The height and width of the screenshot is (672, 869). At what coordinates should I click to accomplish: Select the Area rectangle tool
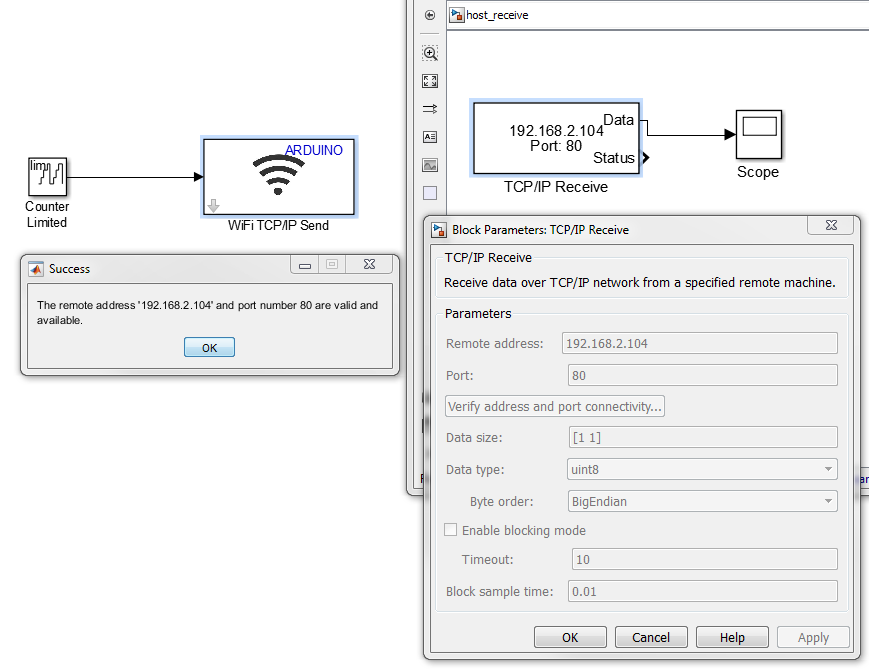click(x=430, y=193)
